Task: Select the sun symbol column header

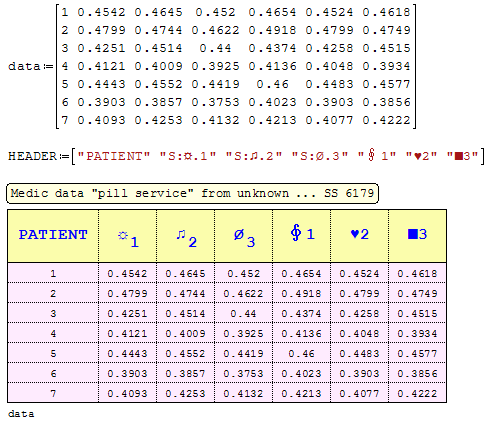Action: click(x=127, y=236)
